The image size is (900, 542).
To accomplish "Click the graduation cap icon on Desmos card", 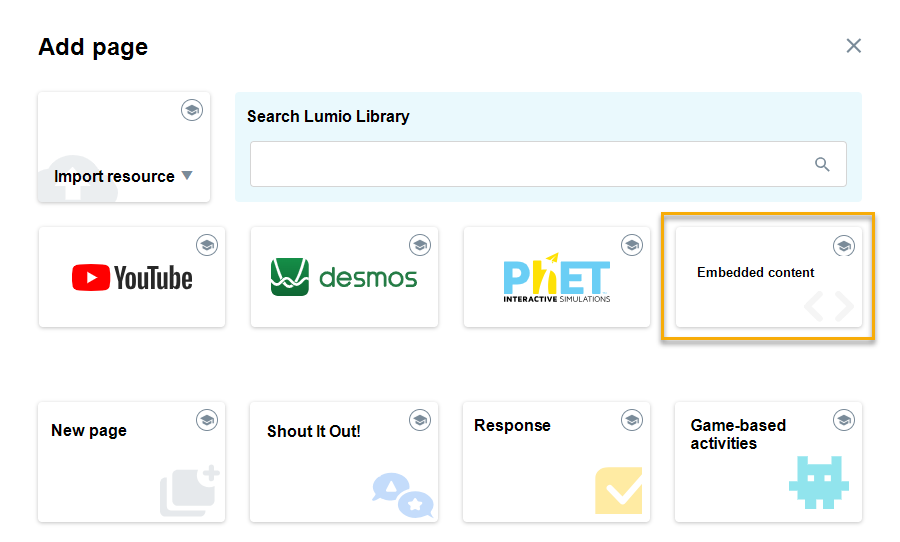I will coord(420,245).
